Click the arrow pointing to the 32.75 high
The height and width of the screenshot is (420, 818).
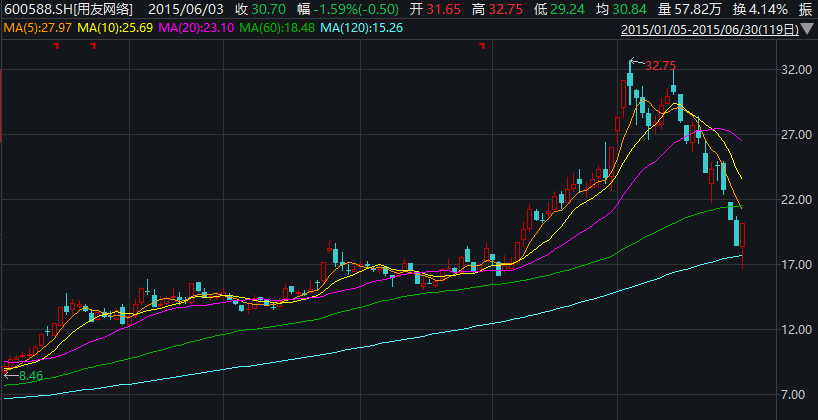coord(636,63)
